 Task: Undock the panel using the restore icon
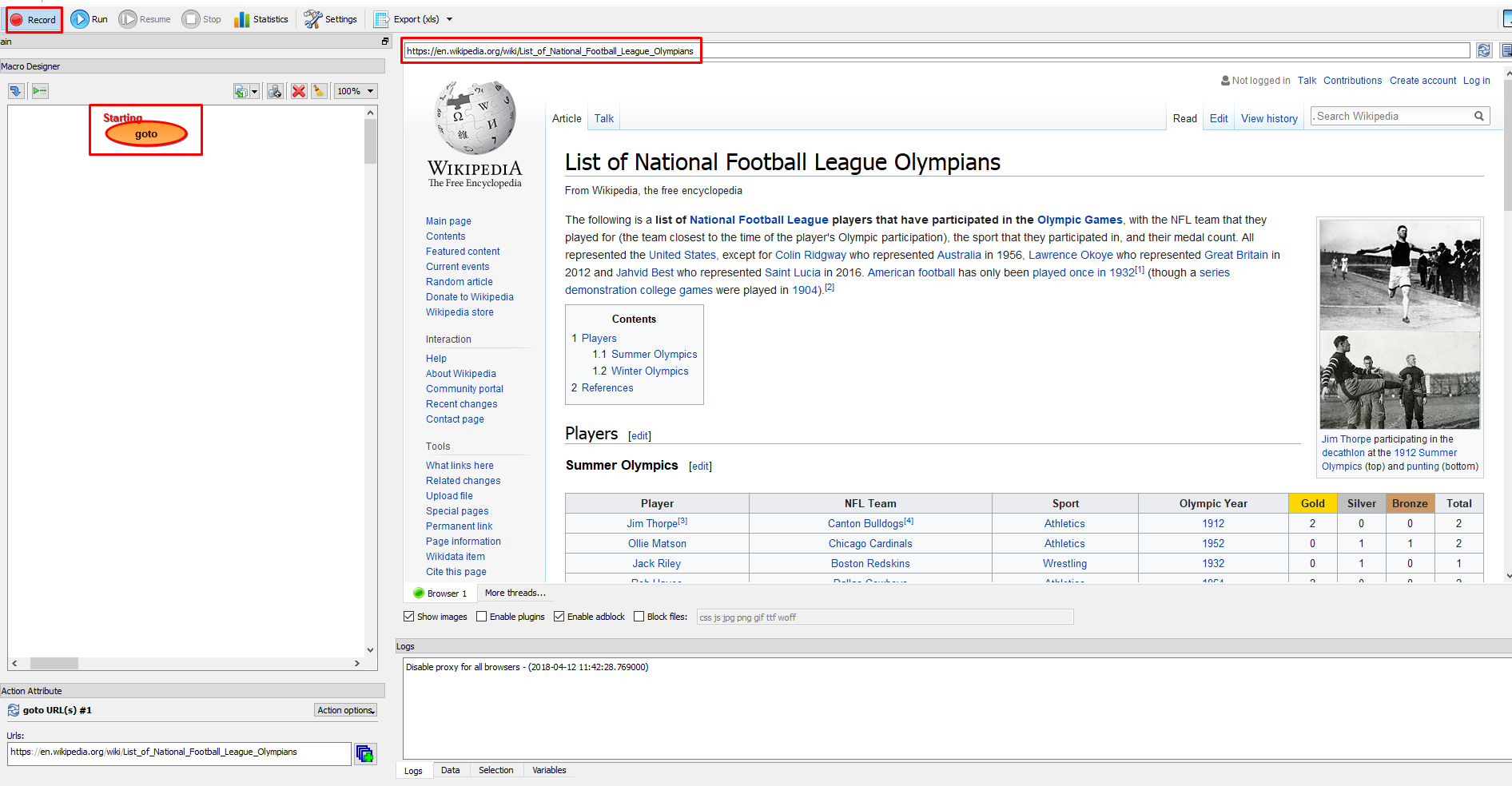tap(384, 42)
